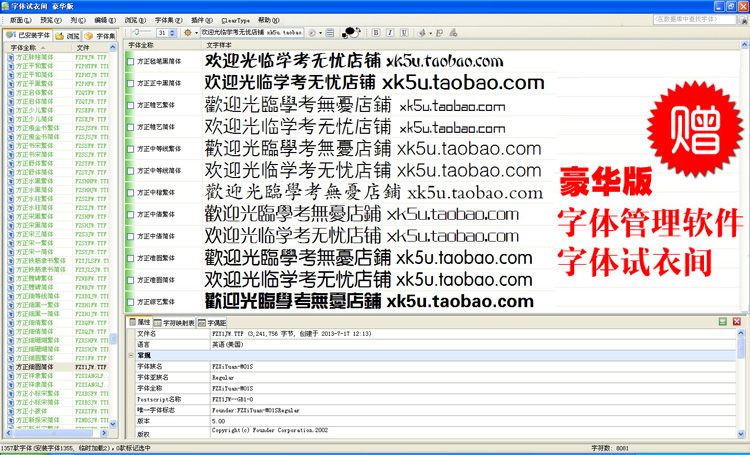Click the search icon beside font search box

click(x=743, y=20)
